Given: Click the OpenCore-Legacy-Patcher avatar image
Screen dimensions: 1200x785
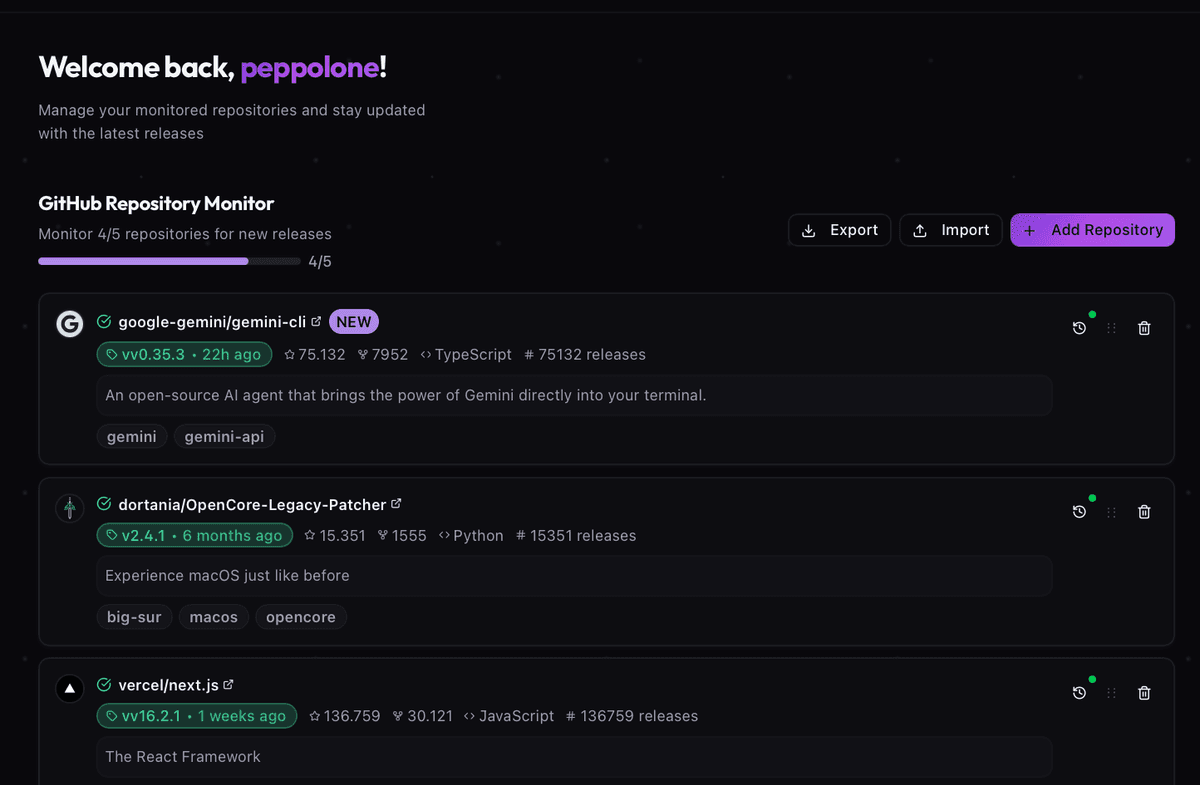Looking at the screenshot, I should pos(69,507).
